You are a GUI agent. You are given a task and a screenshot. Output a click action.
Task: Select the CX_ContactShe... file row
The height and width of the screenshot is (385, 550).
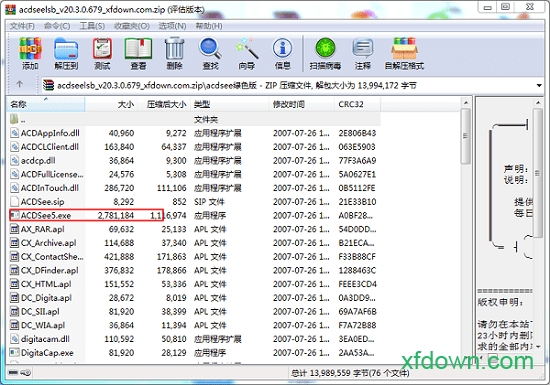193,257
